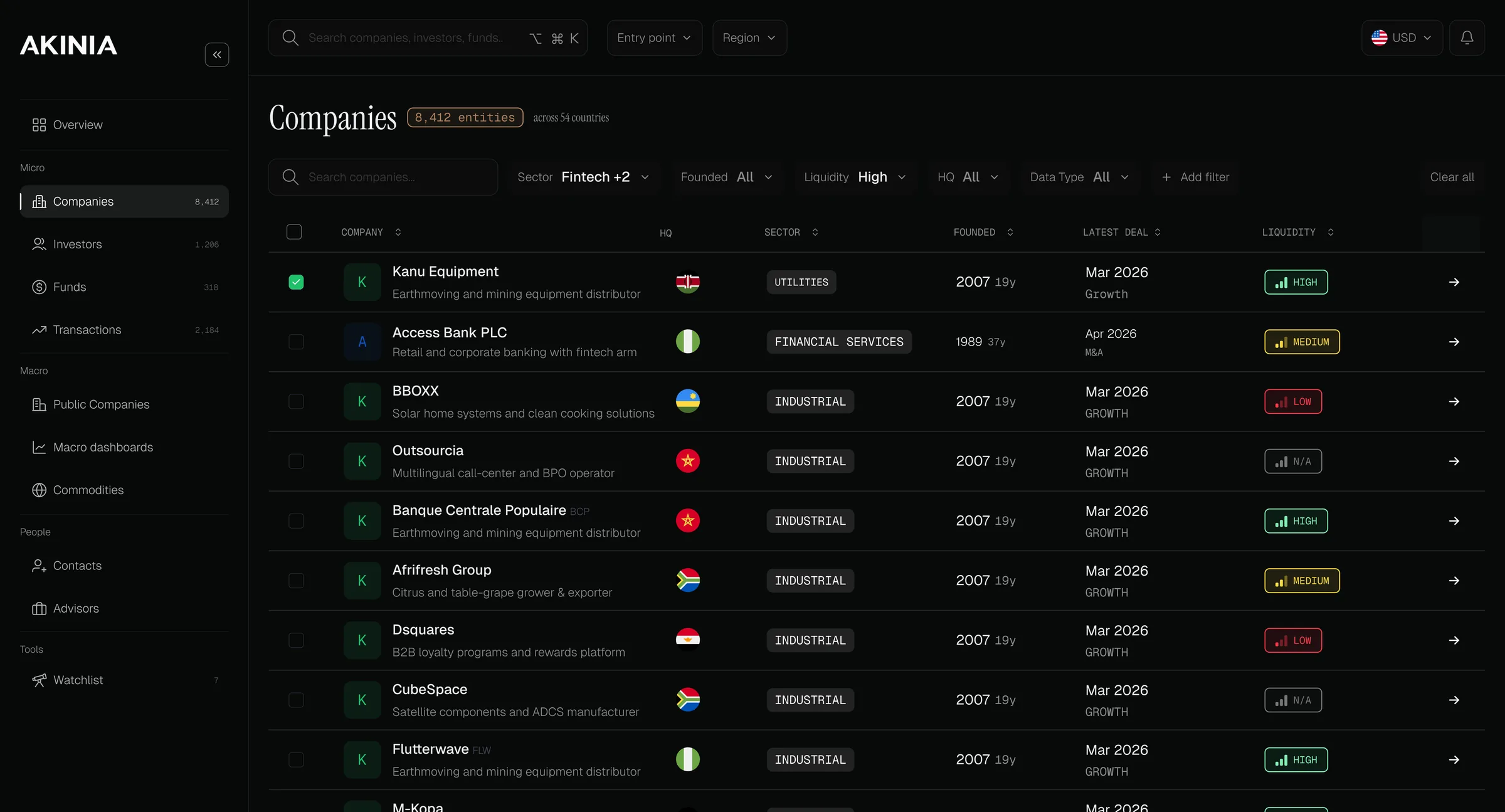Click MEDIUM liquidity badge for Access Bank
Screen dimensions: 1505x812
(x=1302, y=342)
